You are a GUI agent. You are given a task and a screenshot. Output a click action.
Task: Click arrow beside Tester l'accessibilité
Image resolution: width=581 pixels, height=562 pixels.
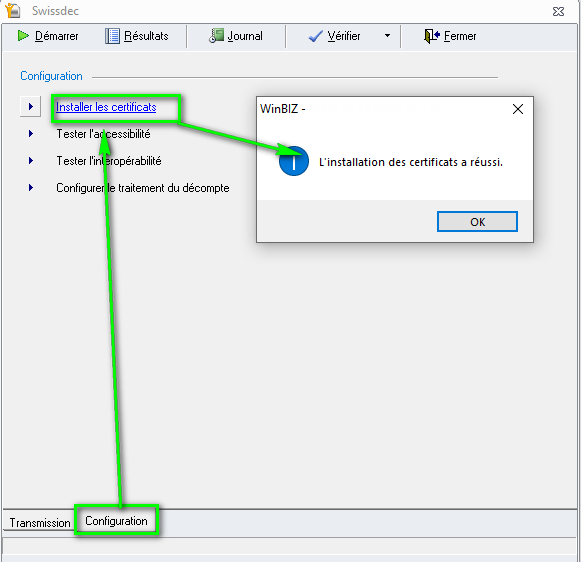coord(31,134)
